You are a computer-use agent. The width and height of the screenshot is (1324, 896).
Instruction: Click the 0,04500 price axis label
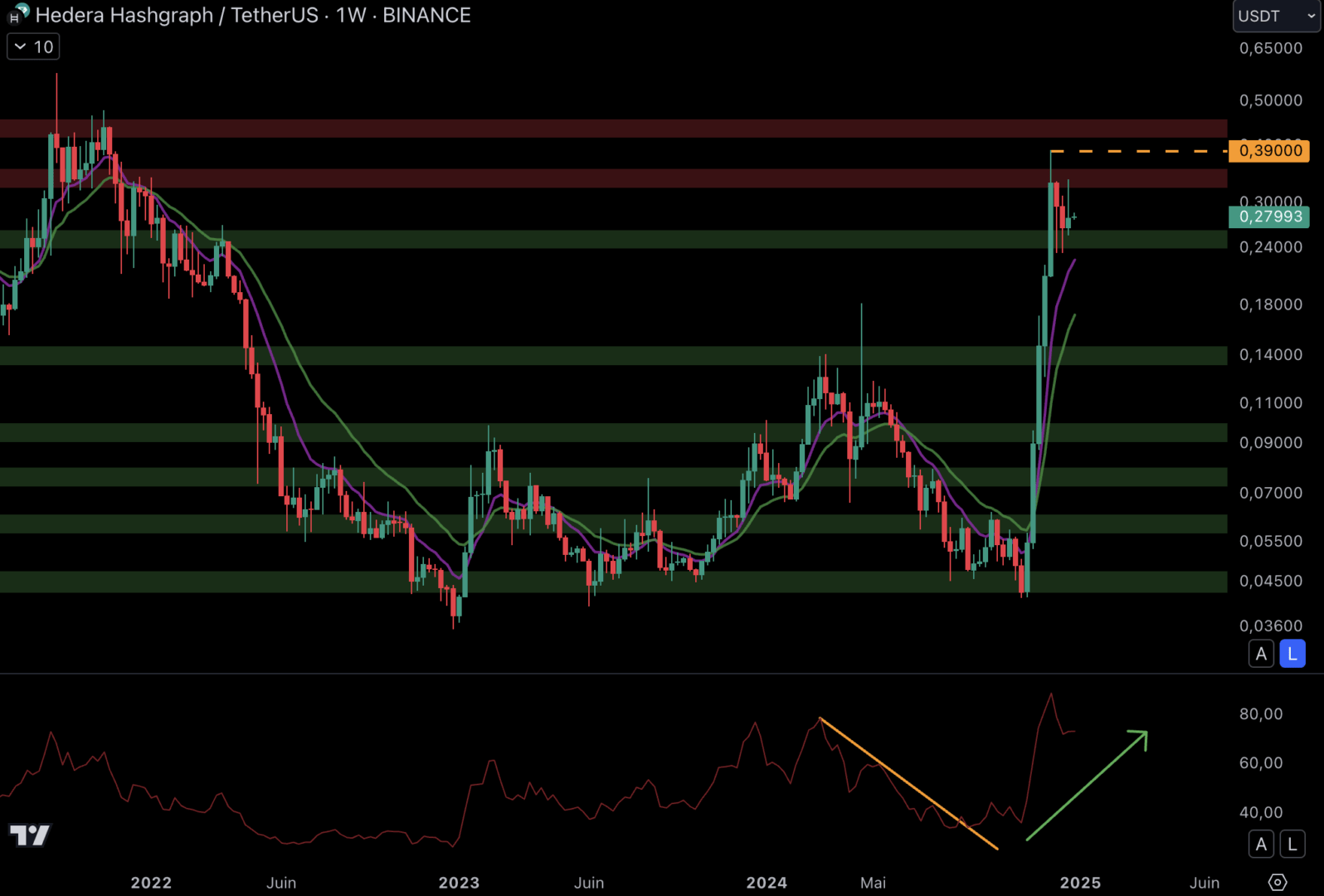click(x=1270, y=581)
